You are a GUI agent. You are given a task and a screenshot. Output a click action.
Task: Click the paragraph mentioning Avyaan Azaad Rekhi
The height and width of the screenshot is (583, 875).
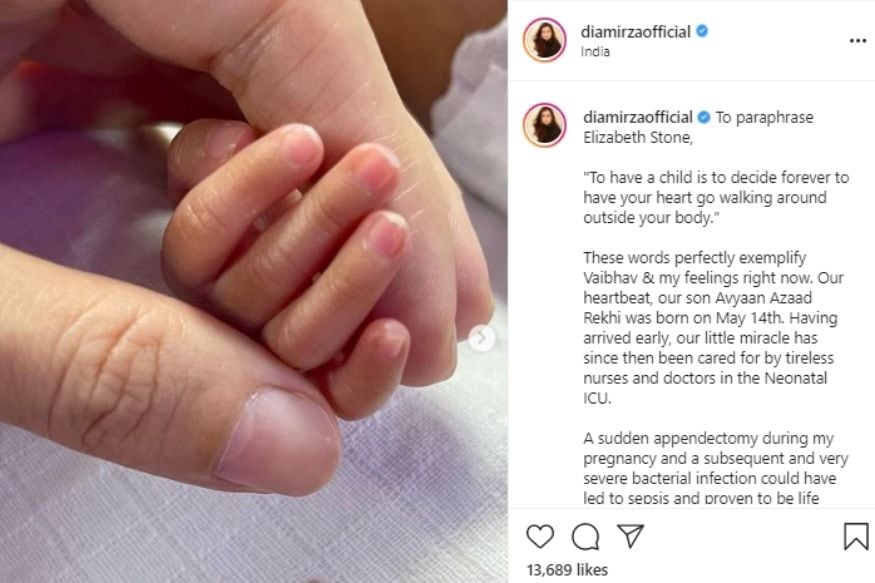[x=714, y=327]
